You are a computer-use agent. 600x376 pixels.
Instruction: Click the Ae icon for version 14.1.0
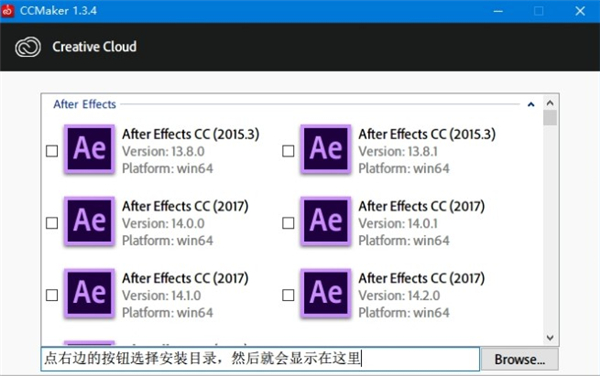pyautogui.click(x=90, y=293)
